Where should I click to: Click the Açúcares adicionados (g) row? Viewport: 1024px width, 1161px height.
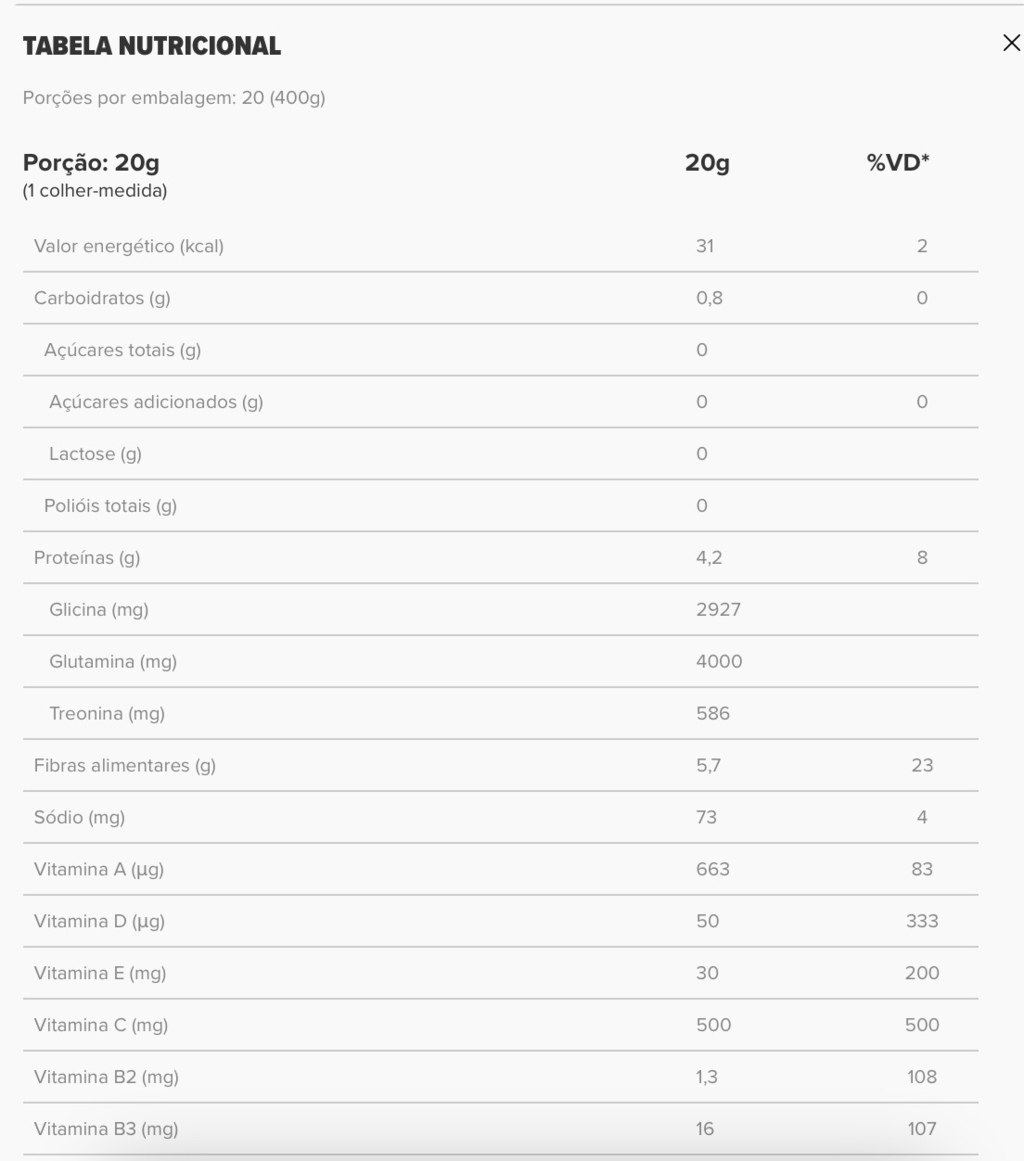(x=501, y=401)
